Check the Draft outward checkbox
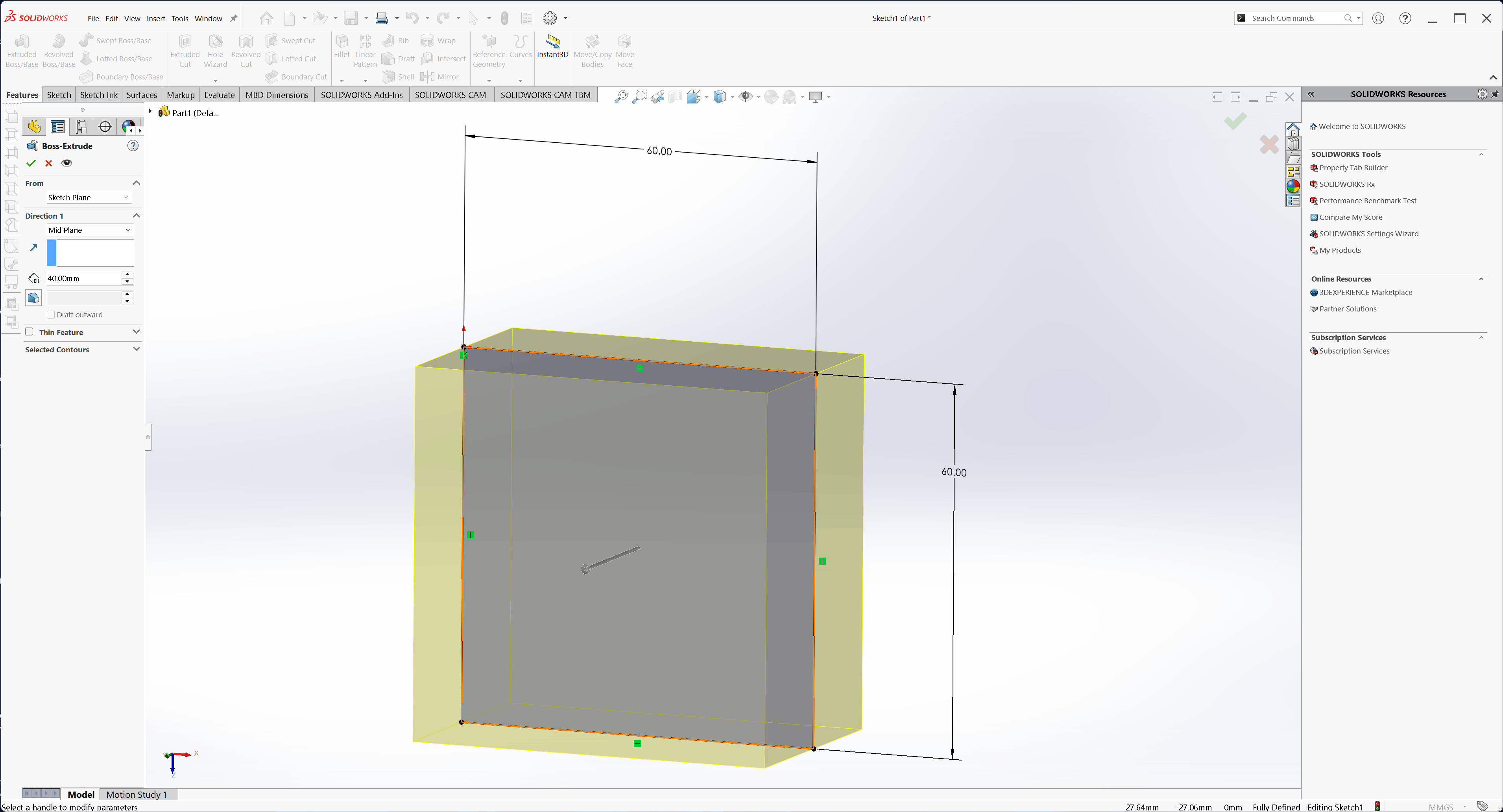 [51, 315]
